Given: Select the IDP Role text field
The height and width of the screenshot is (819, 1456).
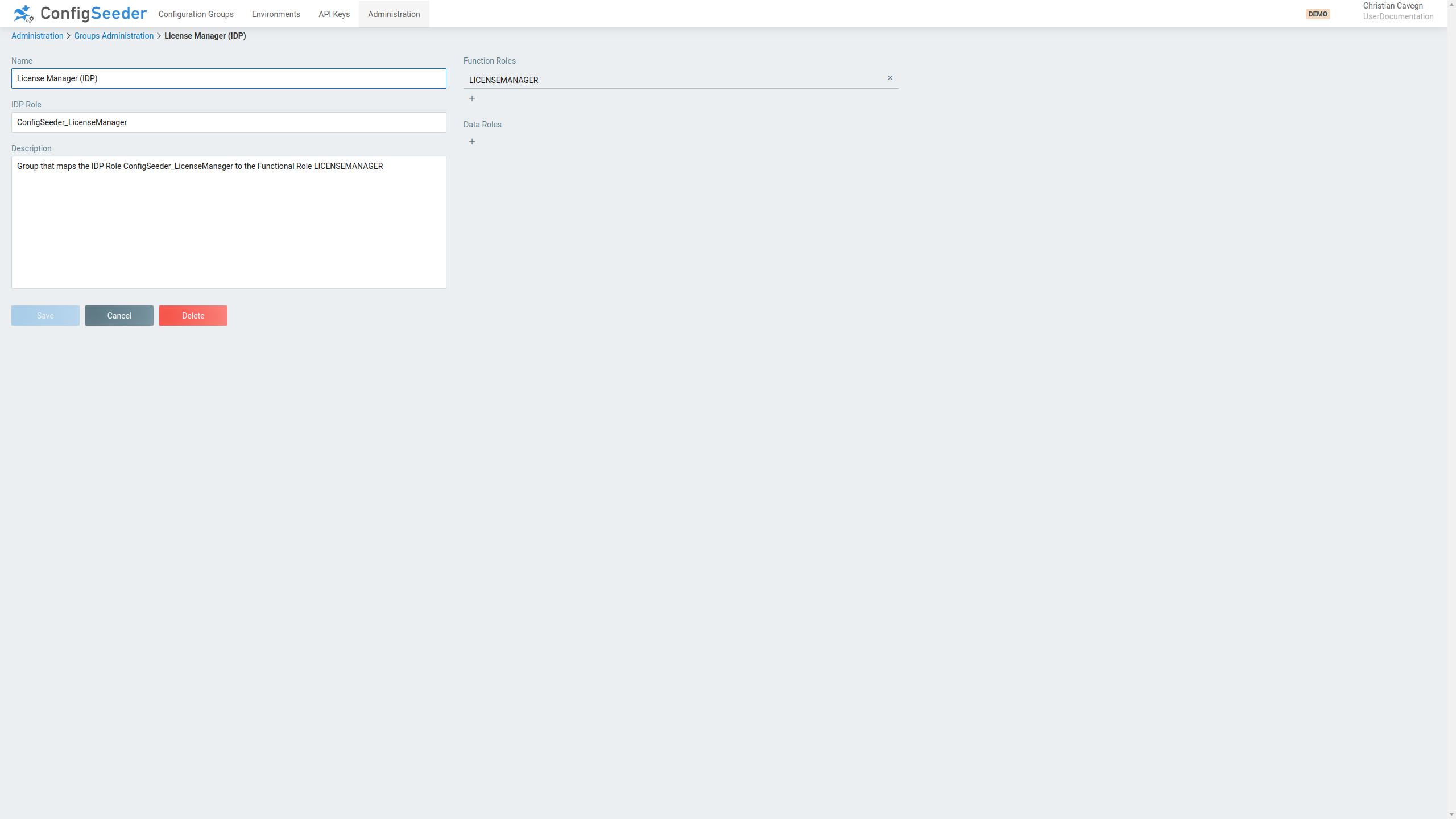Looking at the screenshot, I should click(x=227, y=122).
